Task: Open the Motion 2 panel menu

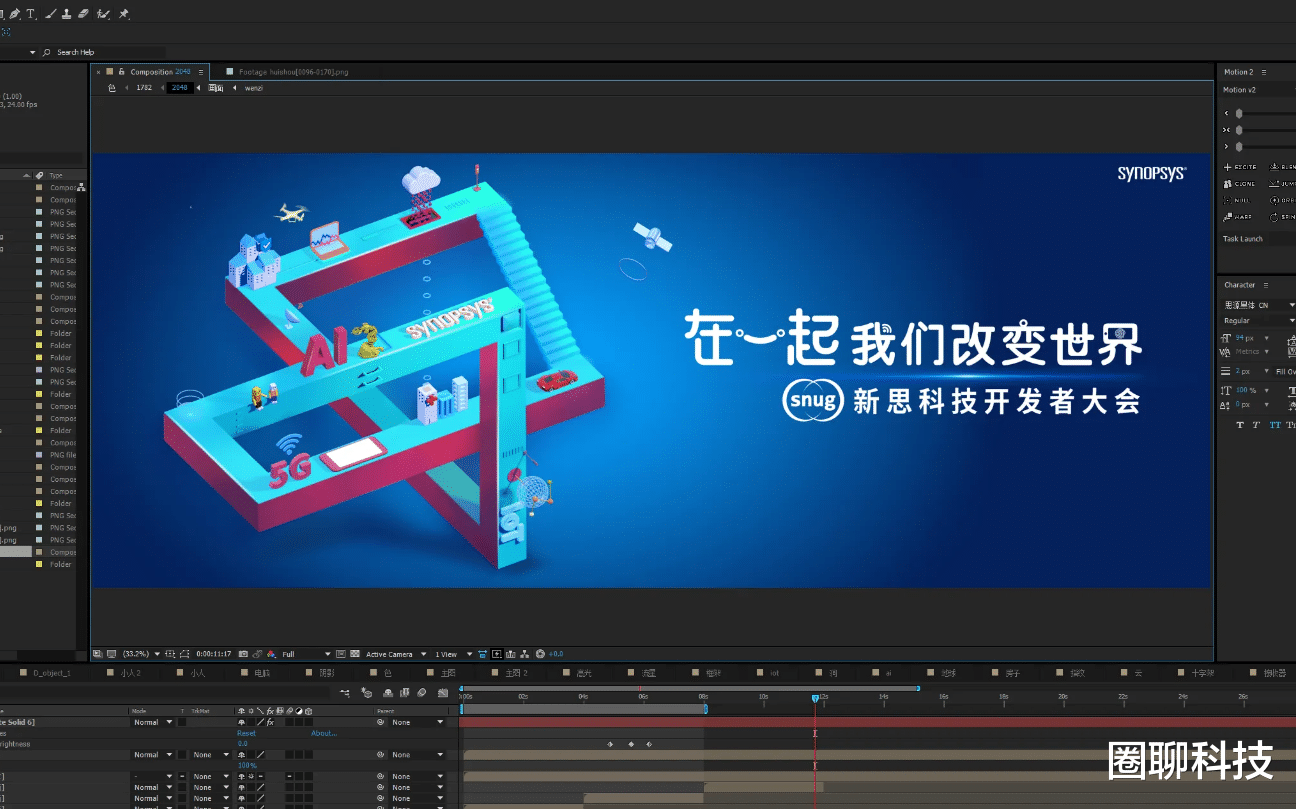Action: click(1264, 72)
